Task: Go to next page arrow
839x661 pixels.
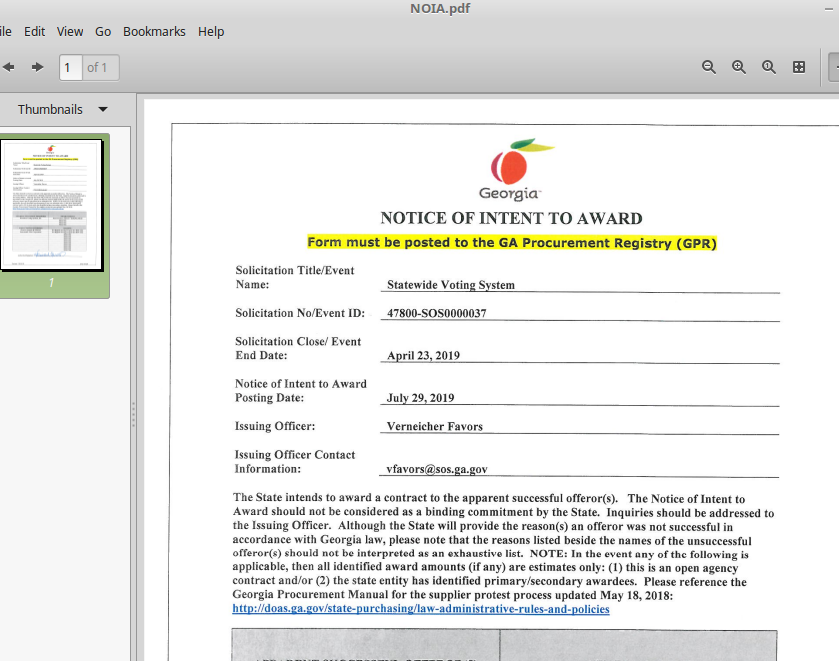Action: tap(37, 67)
